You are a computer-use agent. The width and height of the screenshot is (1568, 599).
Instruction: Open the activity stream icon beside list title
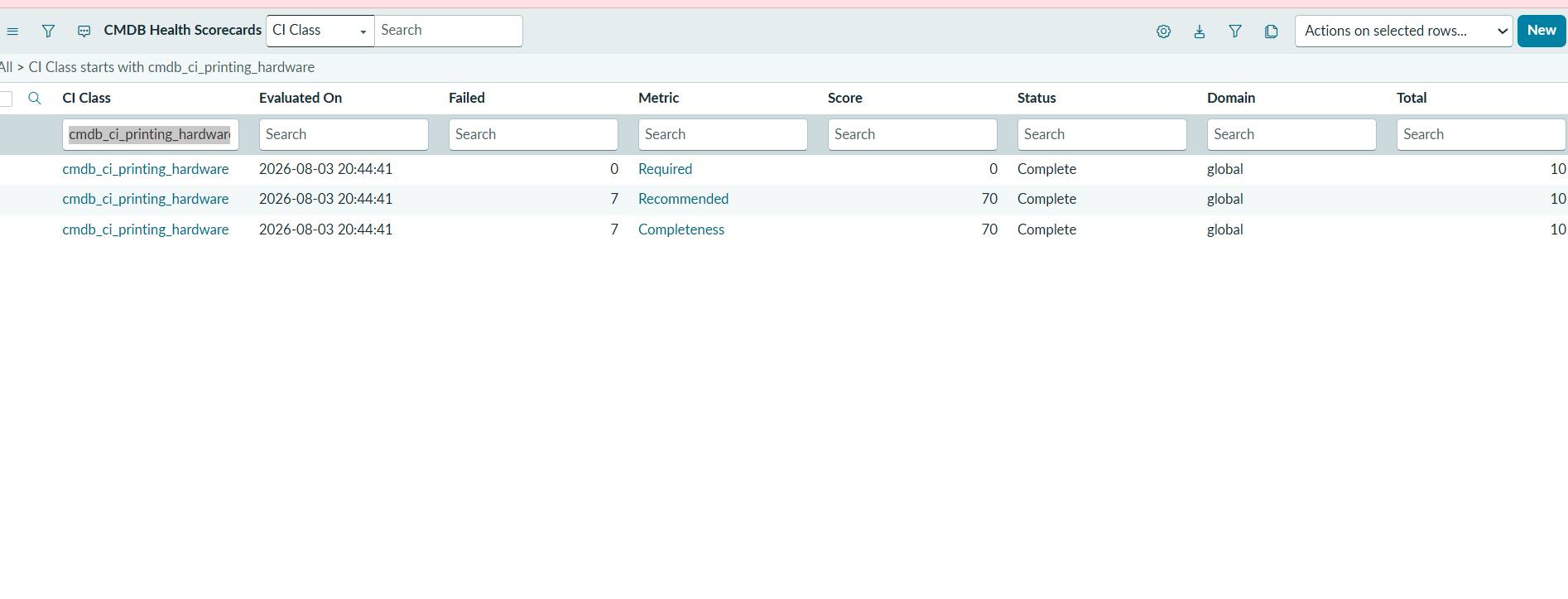point(84,31)
